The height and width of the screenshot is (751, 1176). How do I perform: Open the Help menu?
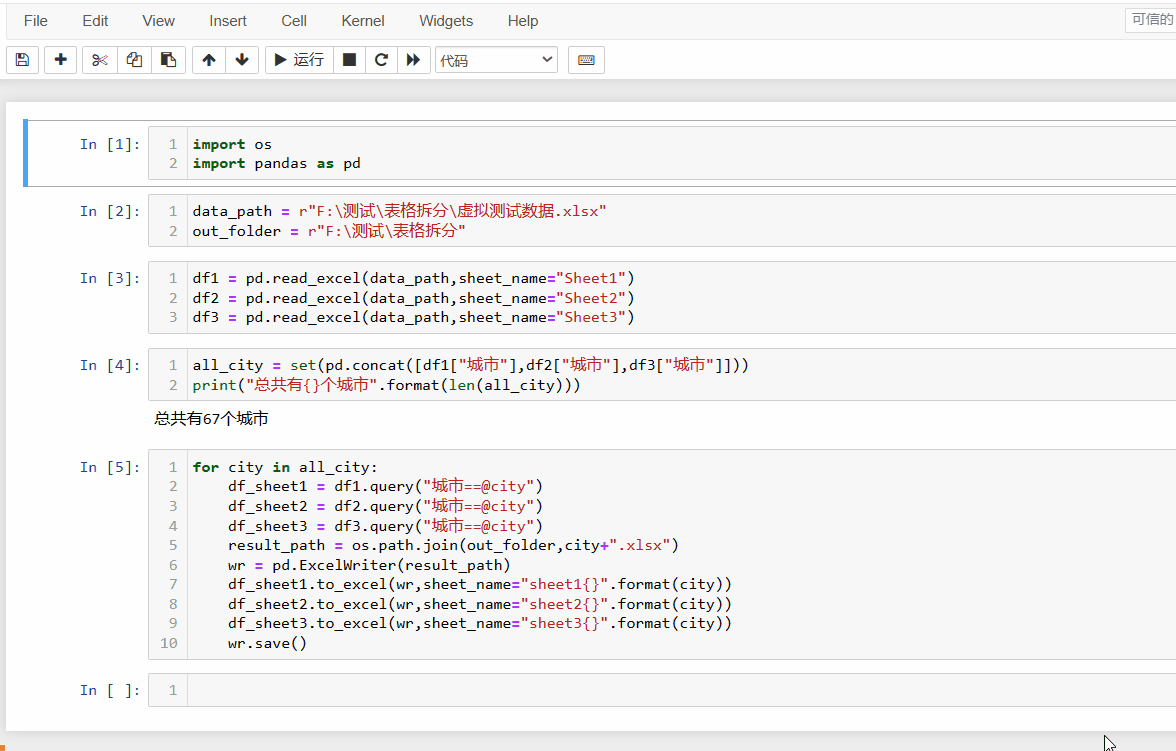(x=523, y=21)
